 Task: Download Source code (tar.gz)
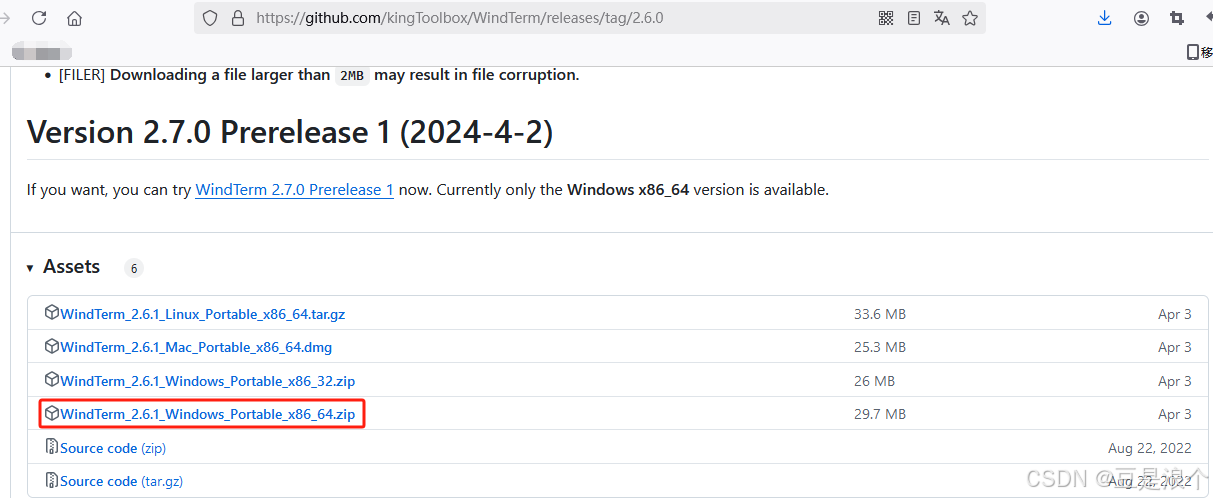[121, 481]
